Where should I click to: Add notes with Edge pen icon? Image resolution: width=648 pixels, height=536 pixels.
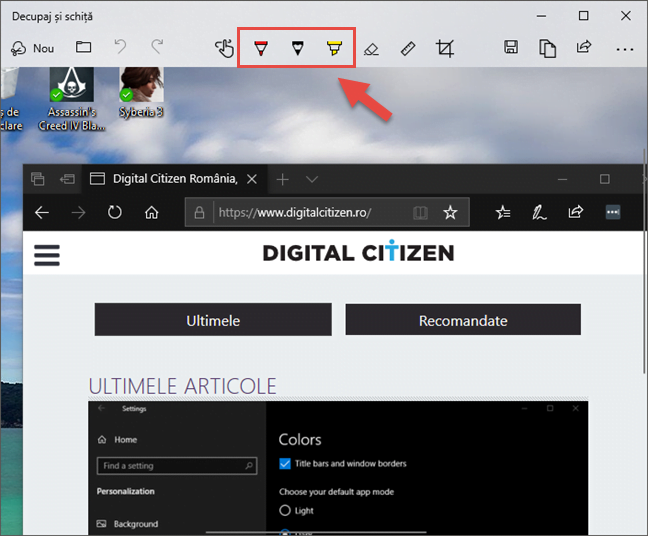click(x=539, y=212)
